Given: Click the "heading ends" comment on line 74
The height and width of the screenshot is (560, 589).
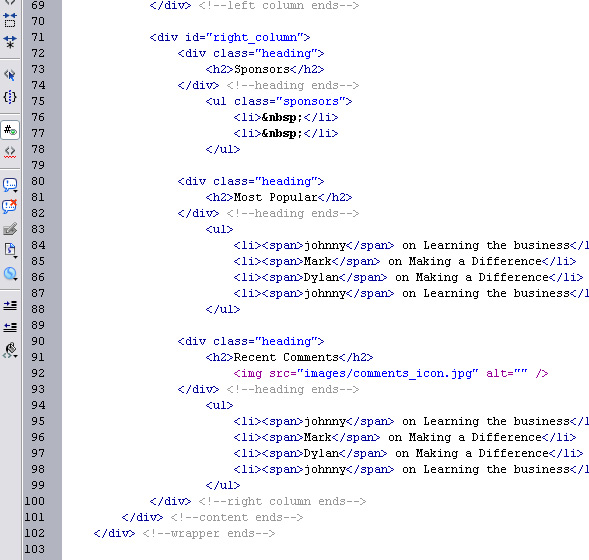Looking at the screenshot, I should point(293,86).
